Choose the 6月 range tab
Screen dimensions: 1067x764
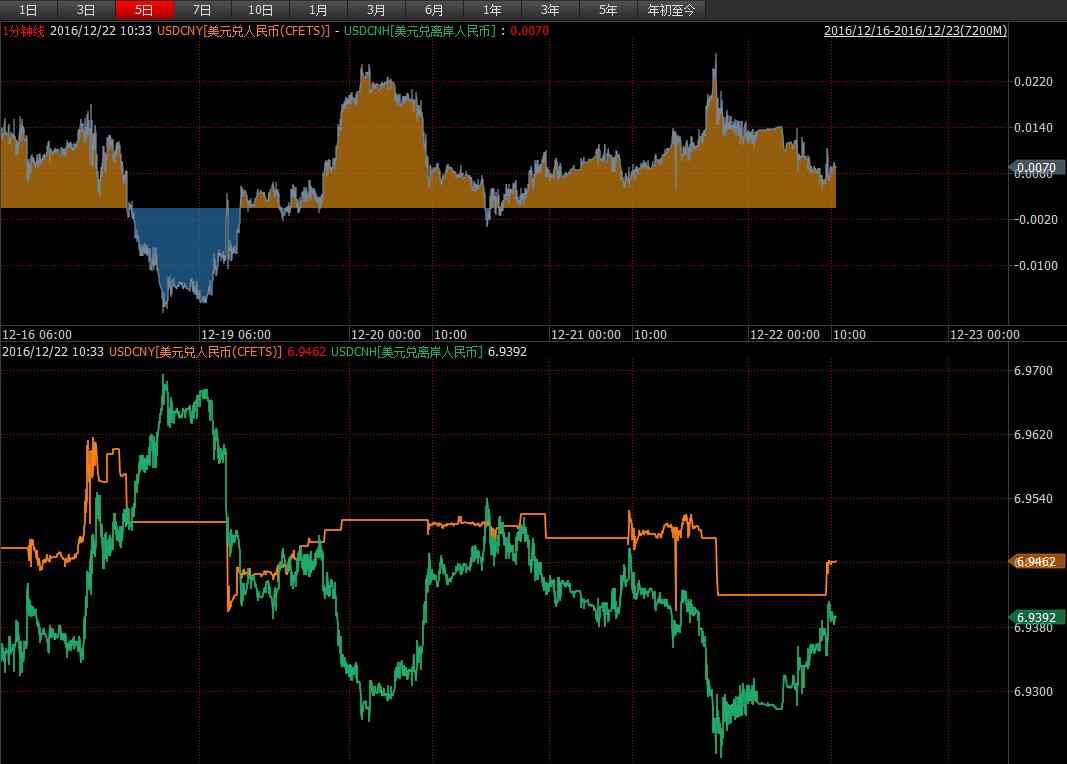point(434,10)
